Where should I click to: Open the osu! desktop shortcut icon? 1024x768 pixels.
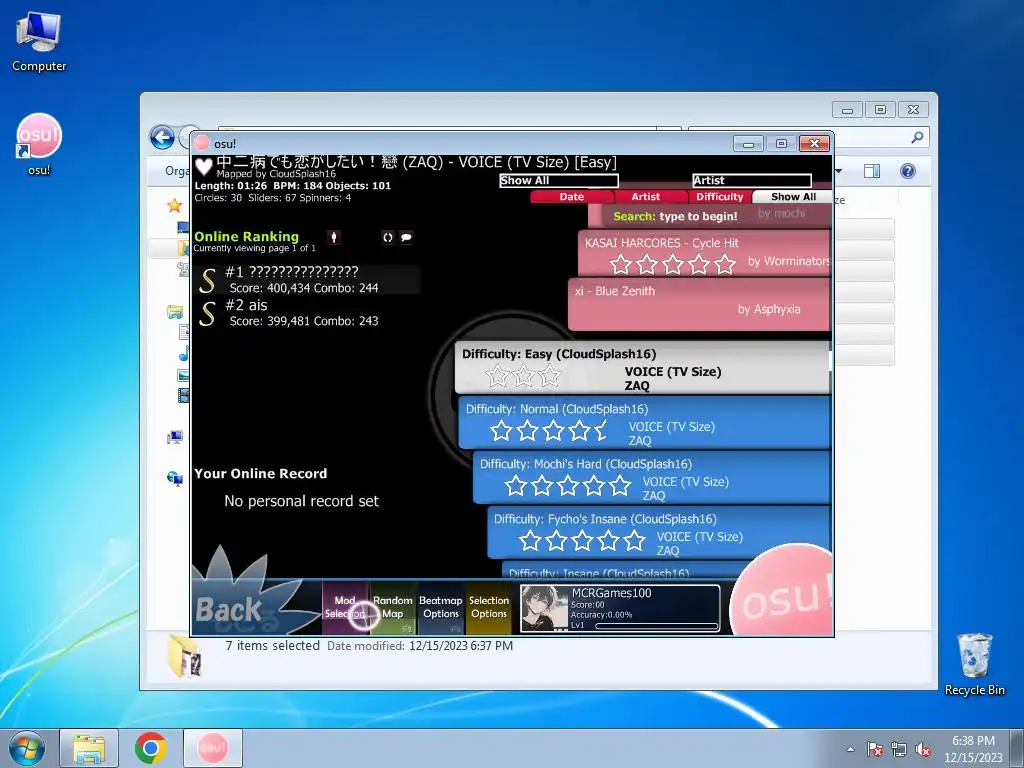39,136
